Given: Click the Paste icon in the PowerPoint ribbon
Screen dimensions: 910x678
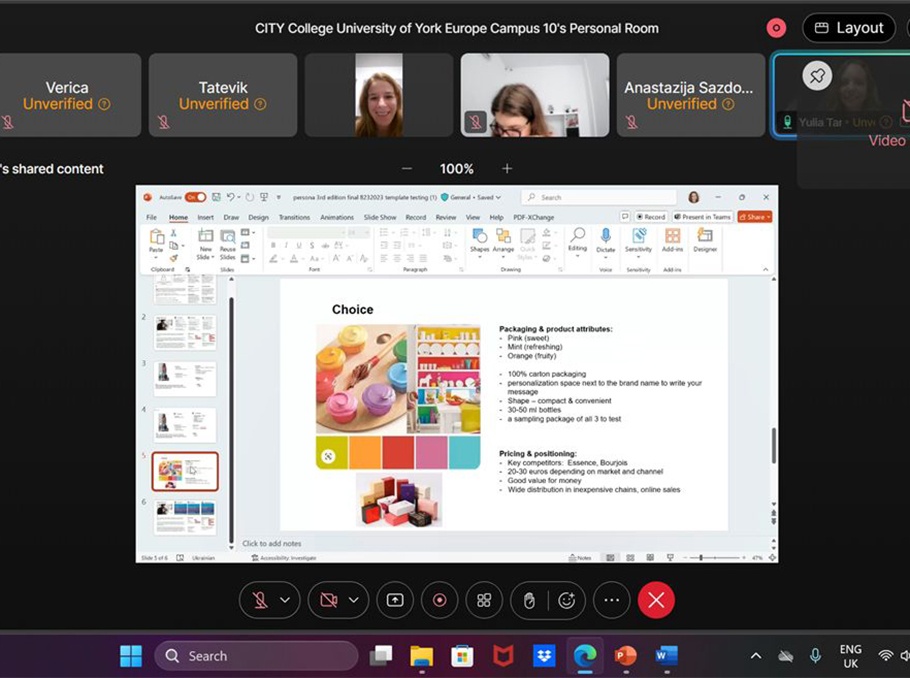Looking at the screenshot, I should click(156, 236).
